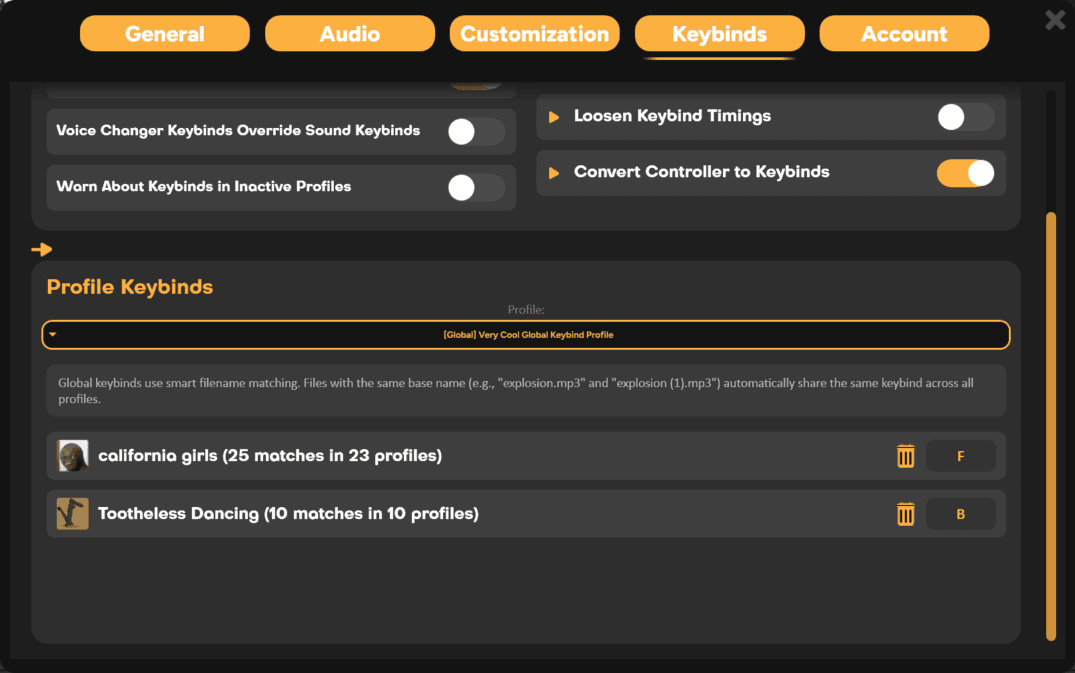1075x673 pixels.
Task: Click the orange arrow above Profile Keybinds
Action: tap(42, 249)
